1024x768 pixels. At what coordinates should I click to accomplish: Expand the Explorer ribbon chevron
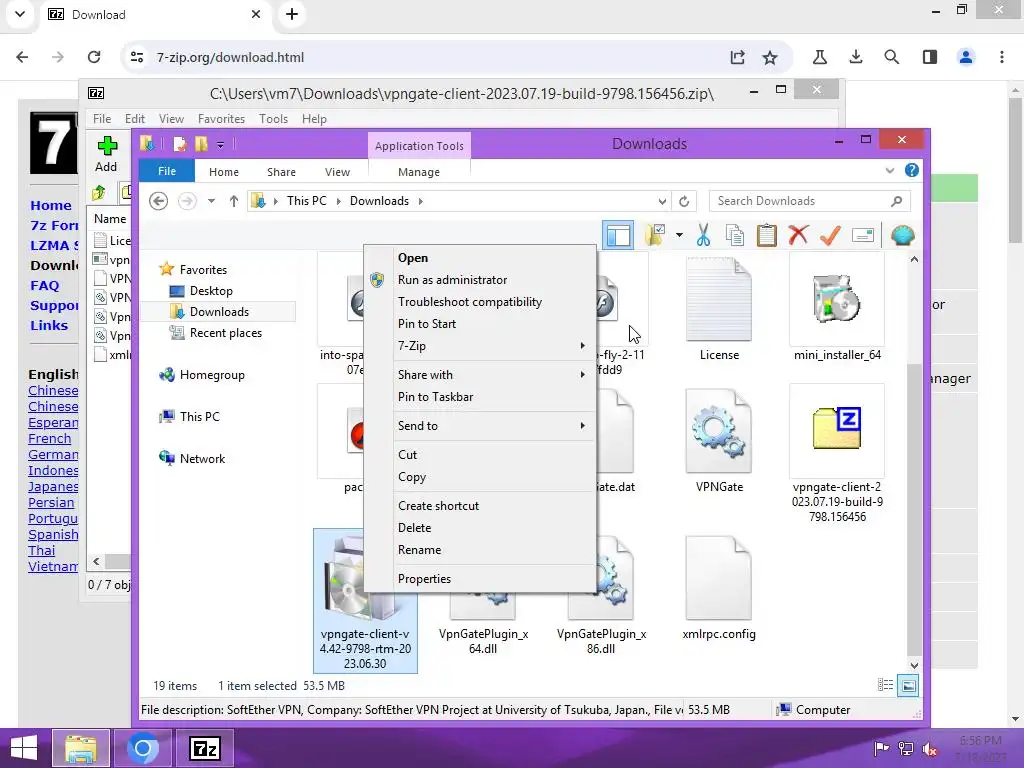click(889, 171)
